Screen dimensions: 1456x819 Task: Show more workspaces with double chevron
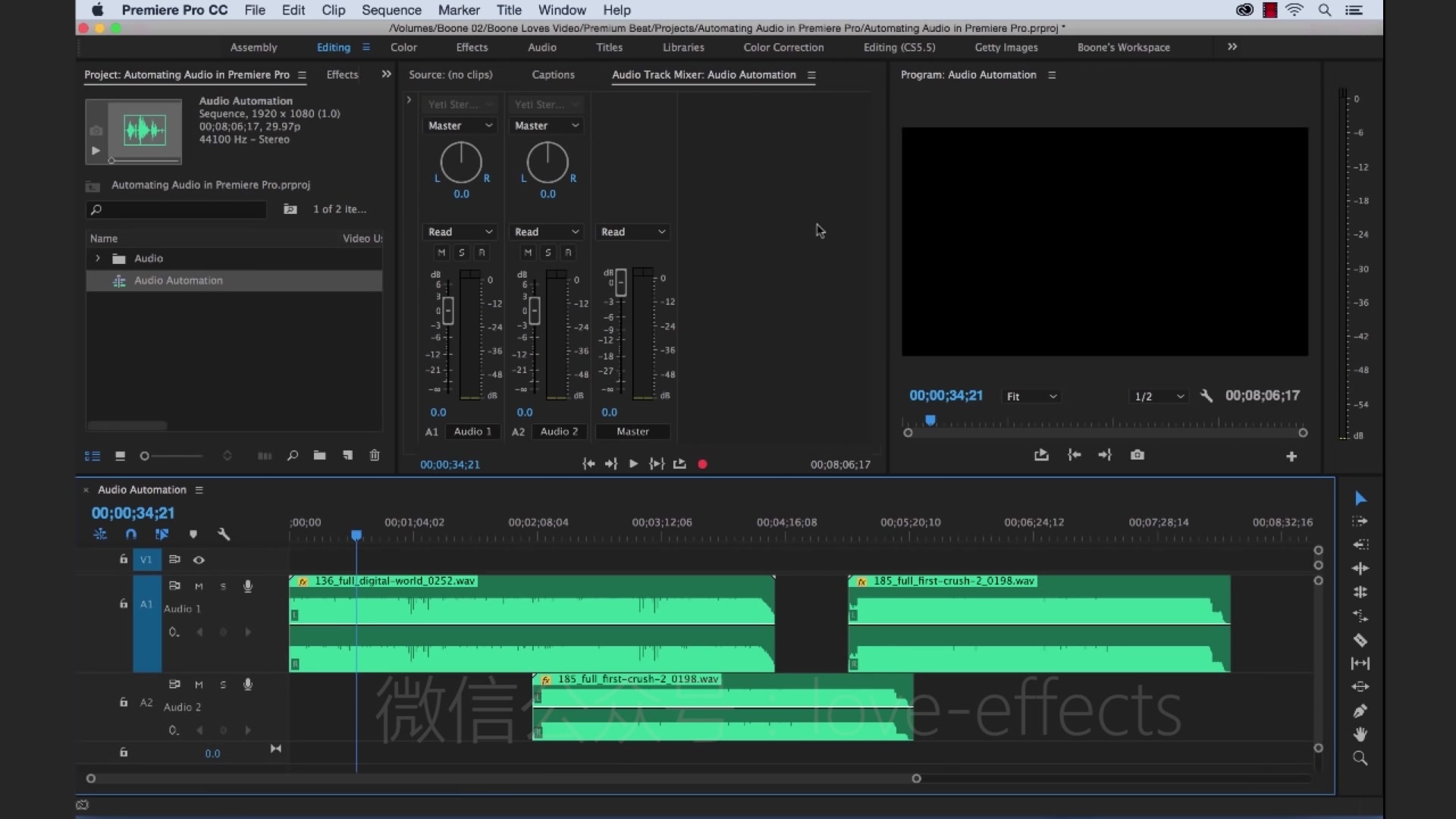tap(1232, 47)
